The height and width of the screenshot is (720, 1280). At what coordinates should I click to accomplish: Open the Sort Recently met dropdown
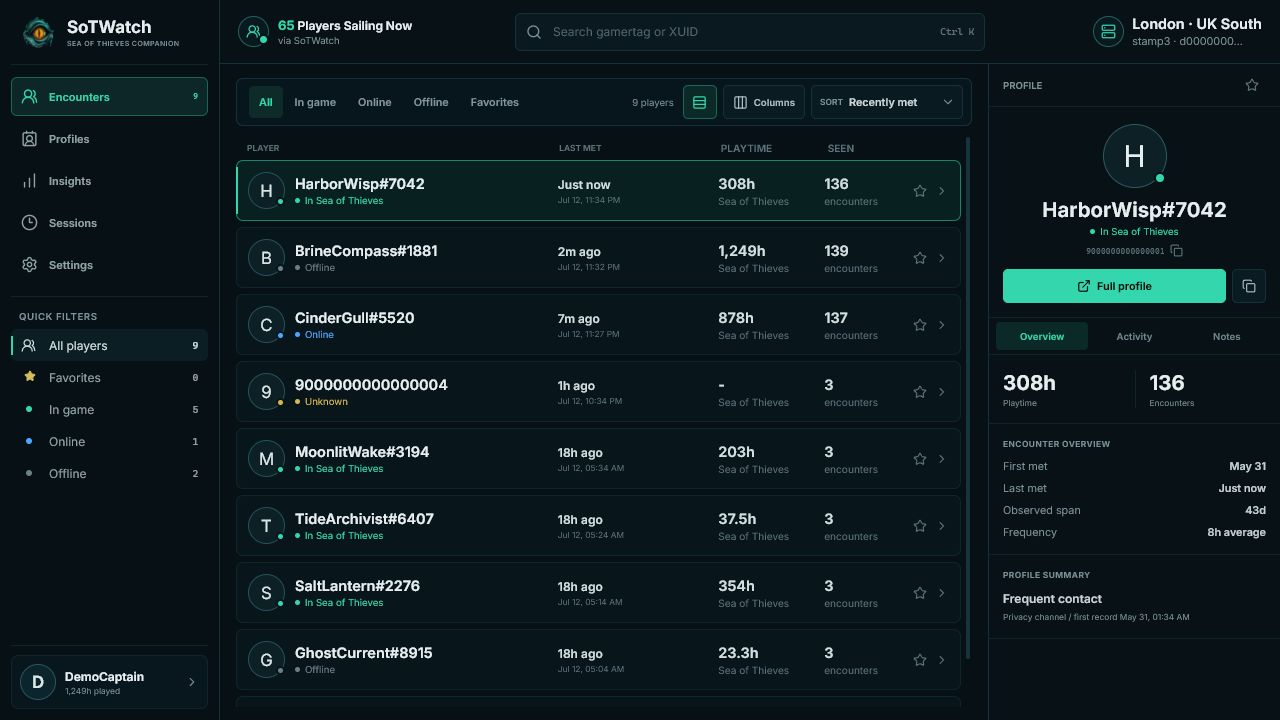[x=887, y=102]
